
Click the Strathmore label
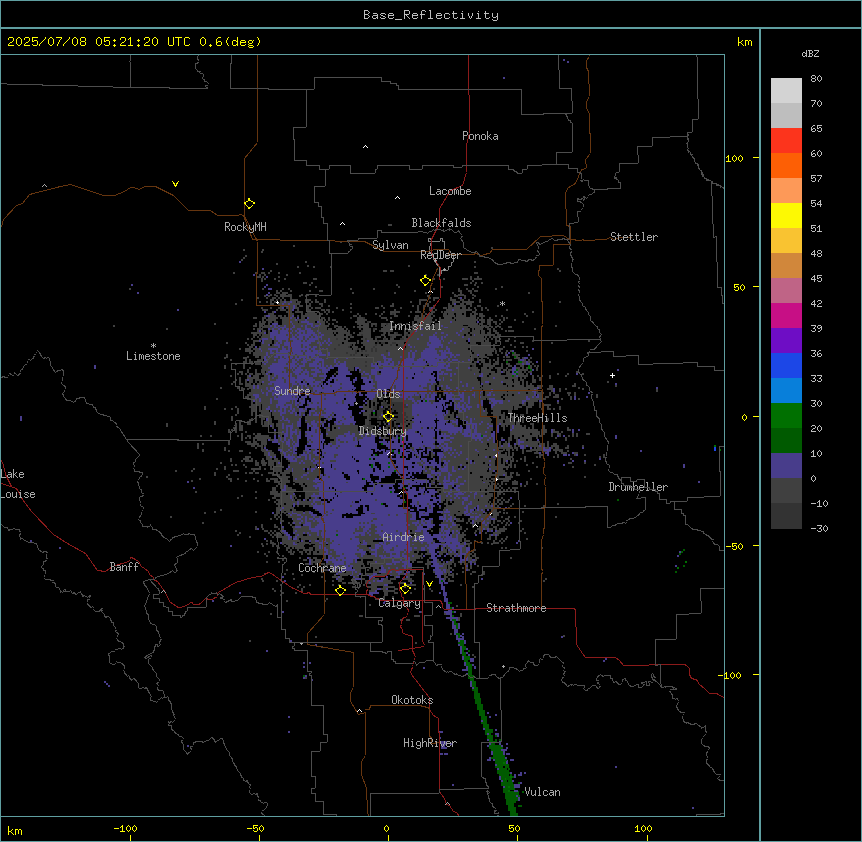(x=516, y=608)
